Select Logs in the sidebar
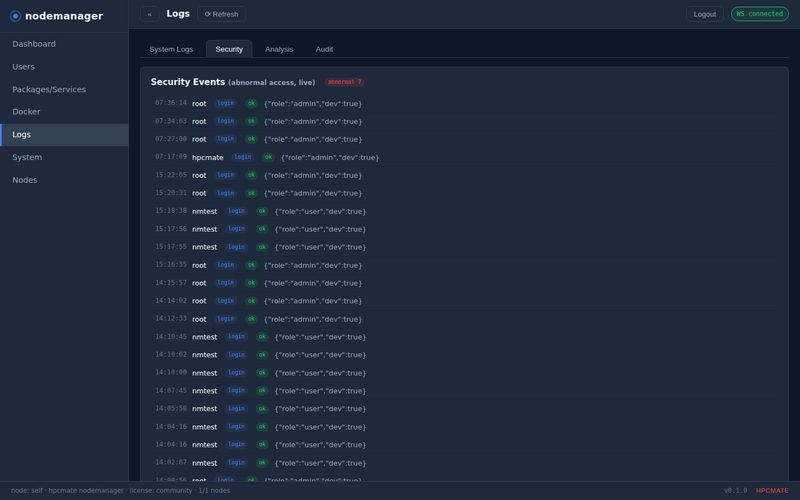The image size is (800, 500). (64, 135)
